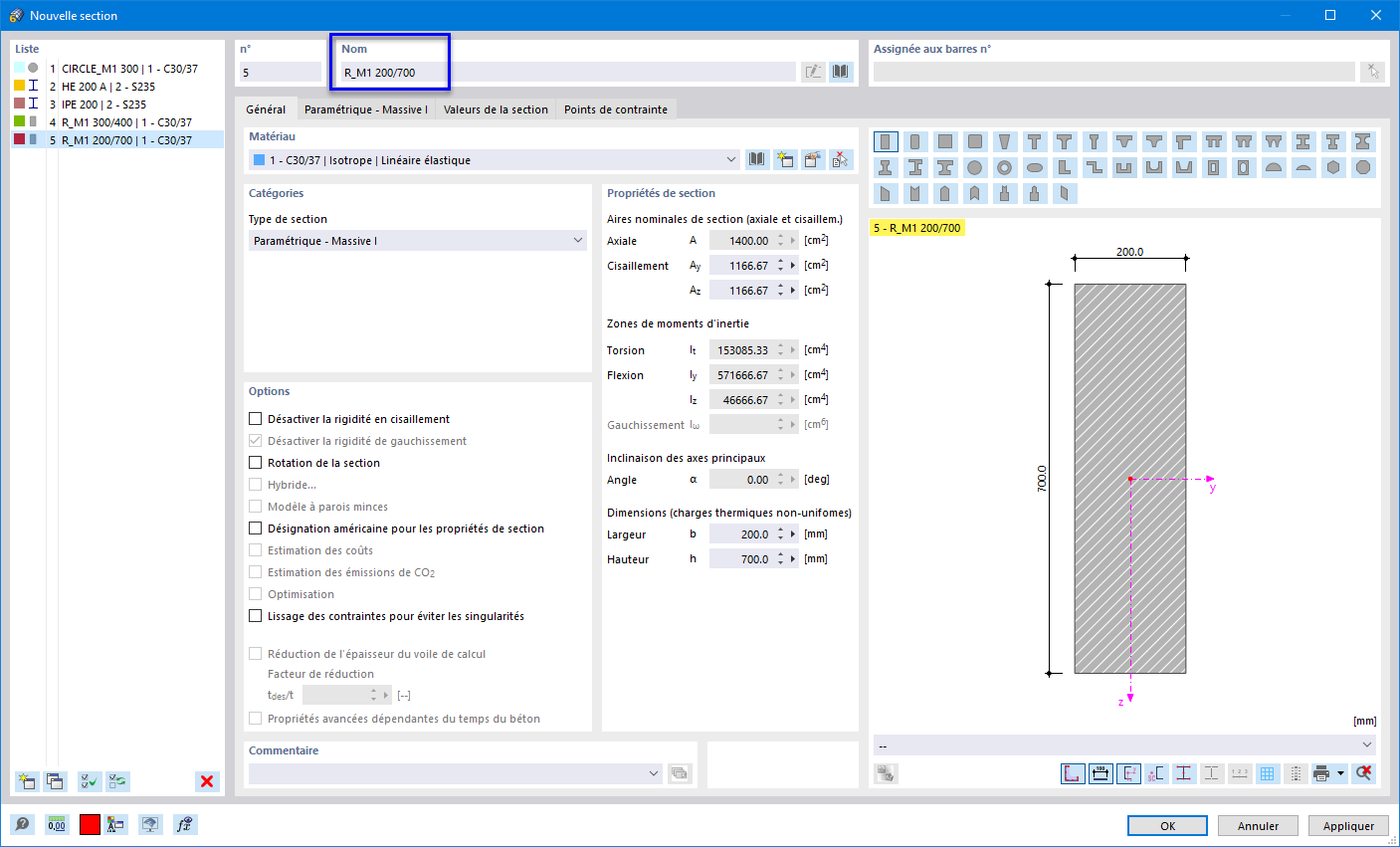Pick the semicircle section shape
The height and width of the screenshot is (847, 1400).
pyautogui.click(x=1274, y=167)
